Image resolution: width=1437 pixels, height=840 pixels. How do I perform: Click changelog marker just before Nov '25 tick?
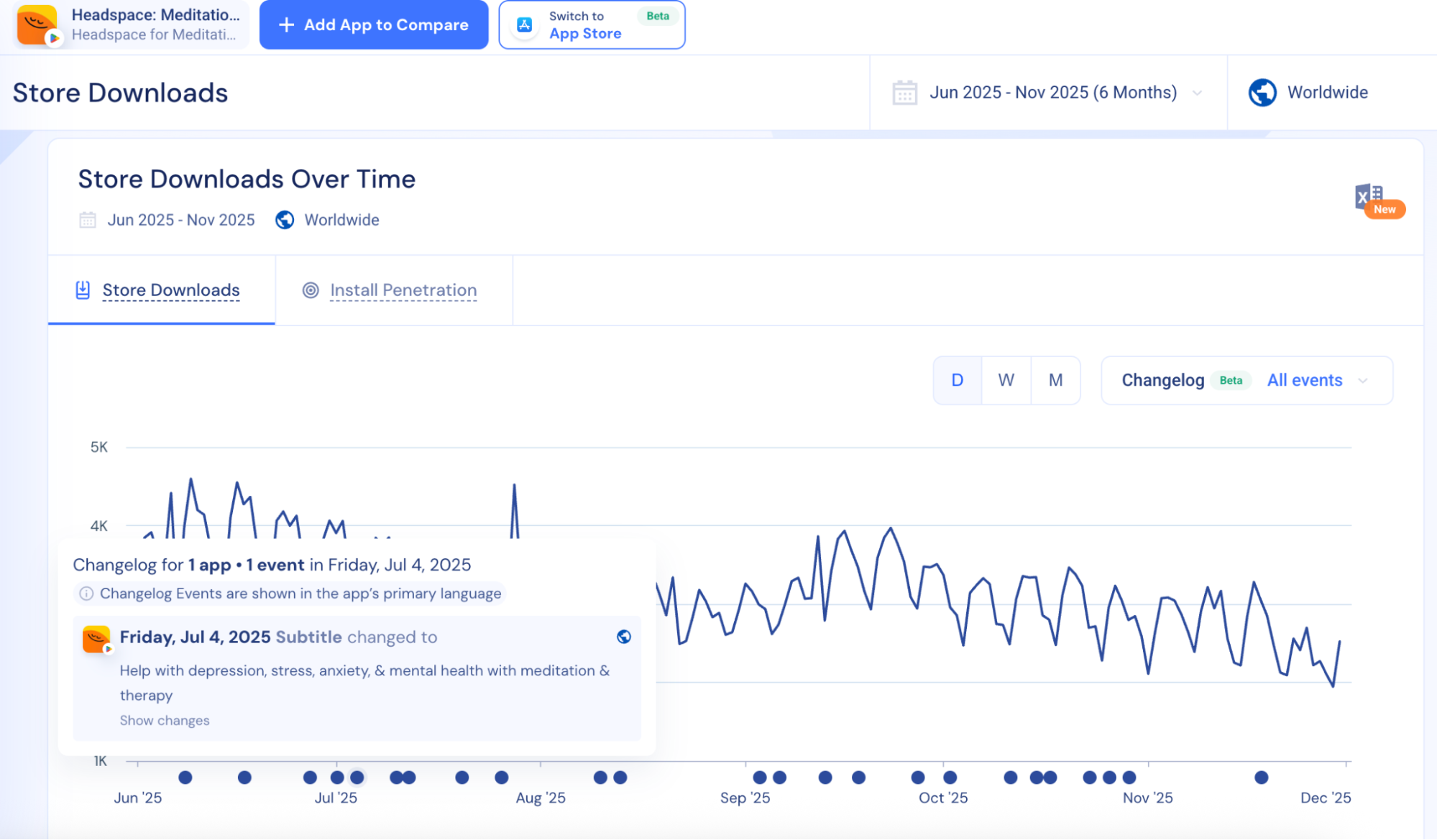(1129, 777)
